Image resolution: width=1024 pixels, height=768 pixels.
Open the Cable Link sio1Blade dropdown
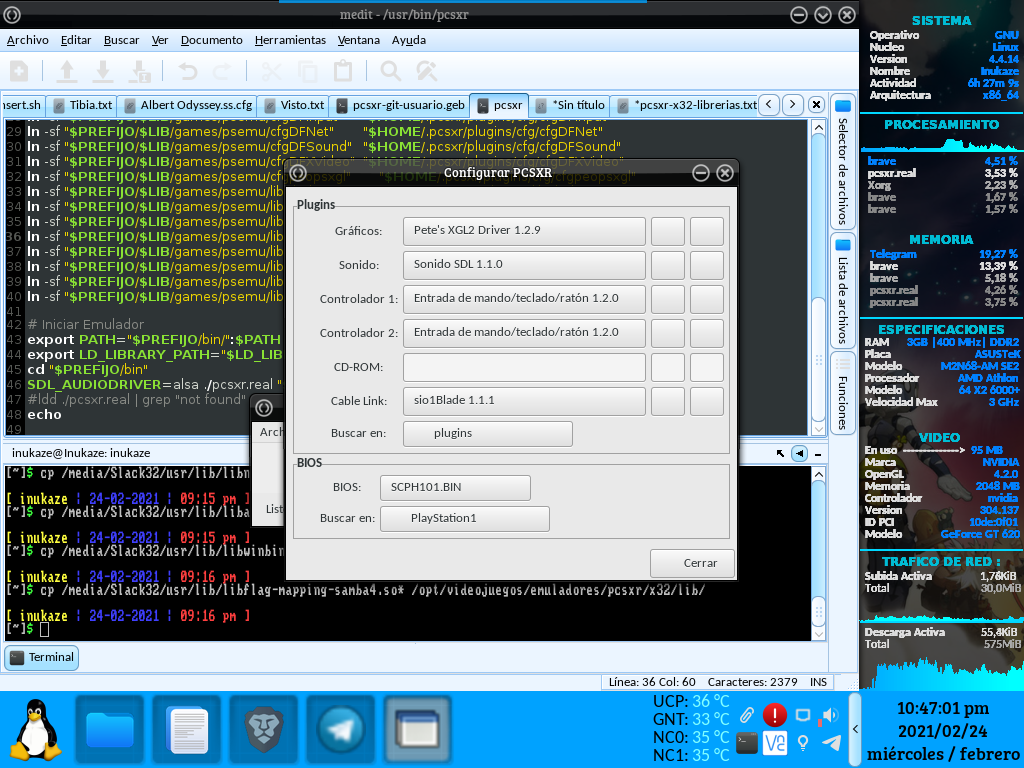pos(524,400)
